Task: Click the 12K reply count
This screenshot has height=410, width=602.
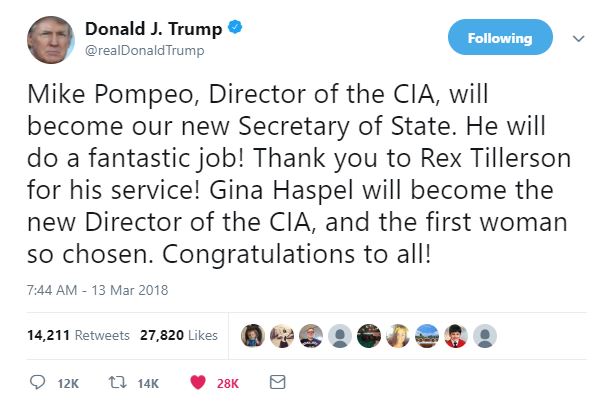Action: [69, 383]
